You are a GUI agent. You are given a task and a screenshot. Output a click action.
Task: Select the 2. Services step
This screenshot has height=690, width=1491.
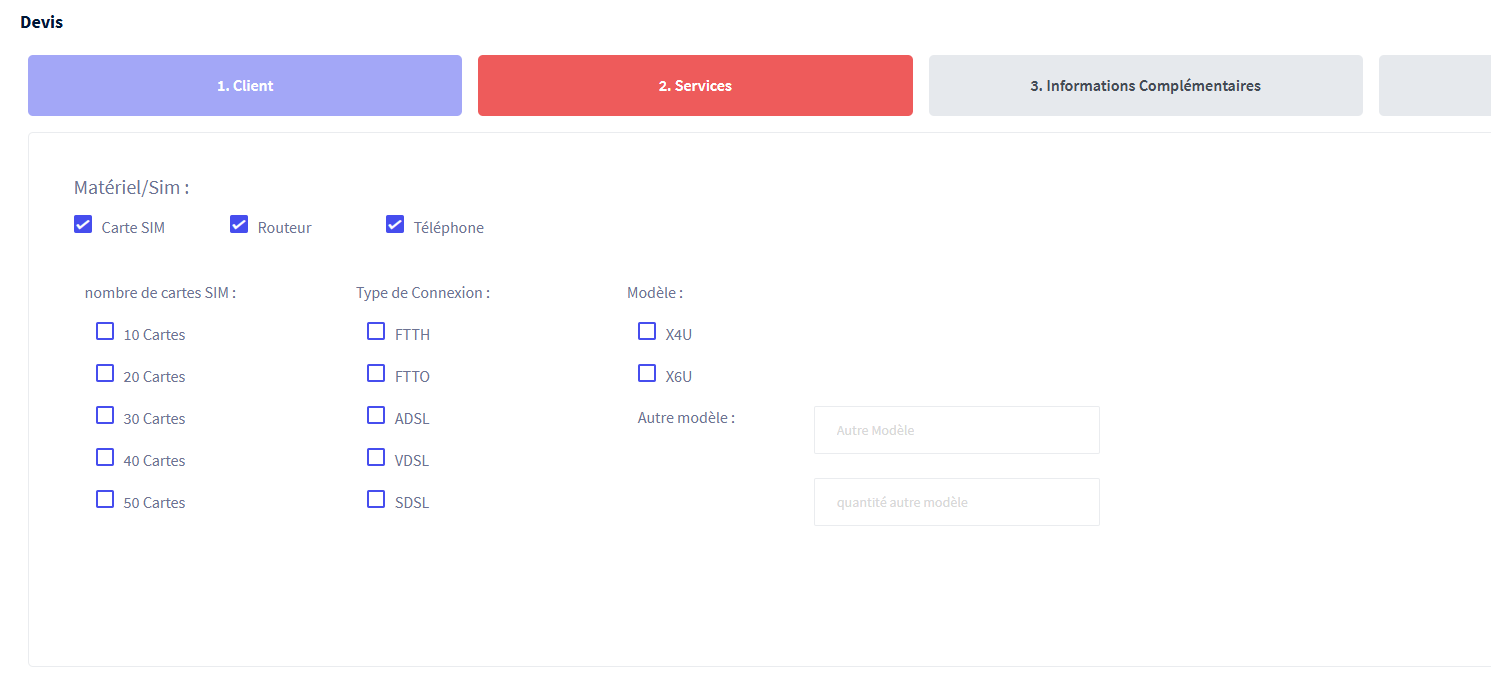point(695,85)
